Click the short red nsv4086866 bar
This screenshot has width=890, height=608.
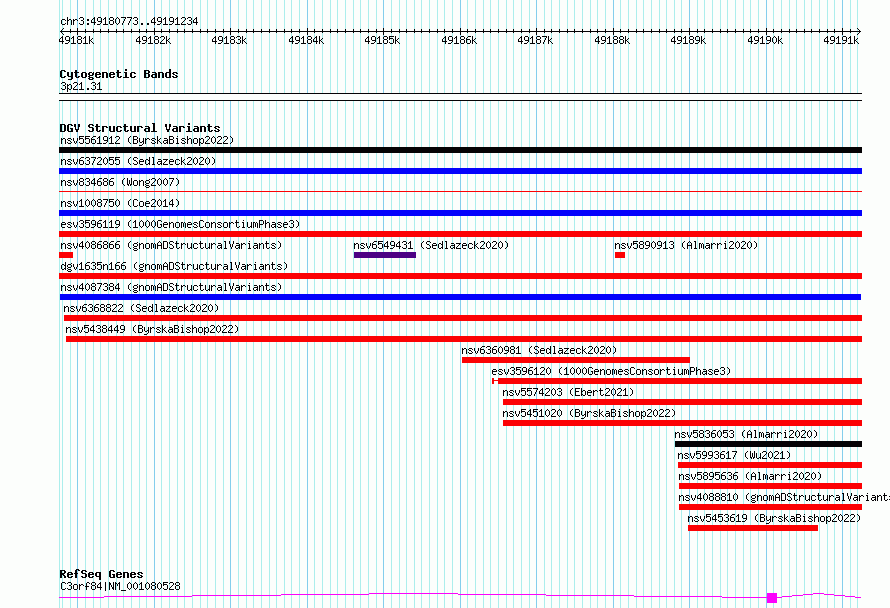[x=66, y=255]
